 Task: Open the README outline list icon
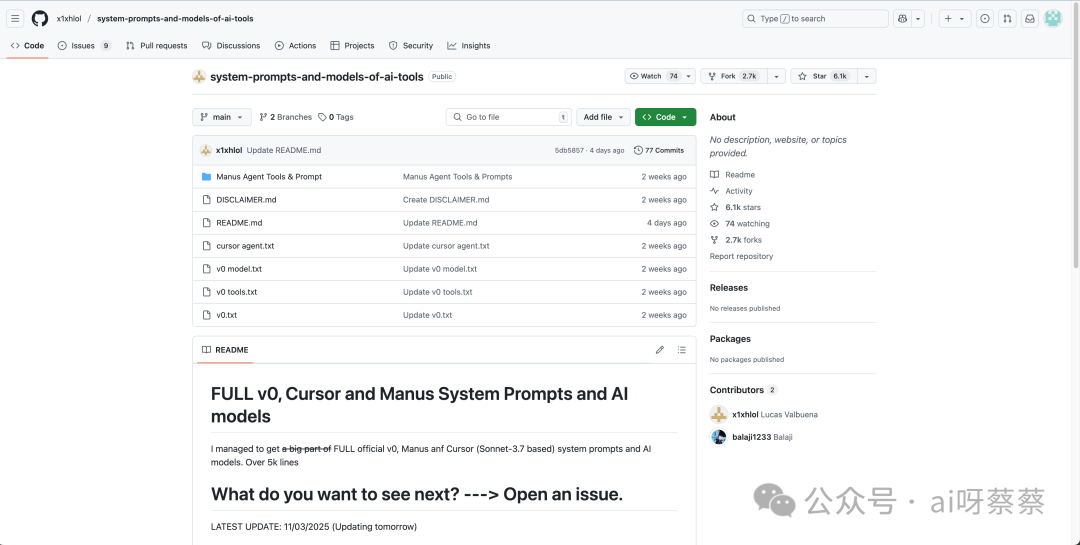(682, 350)
